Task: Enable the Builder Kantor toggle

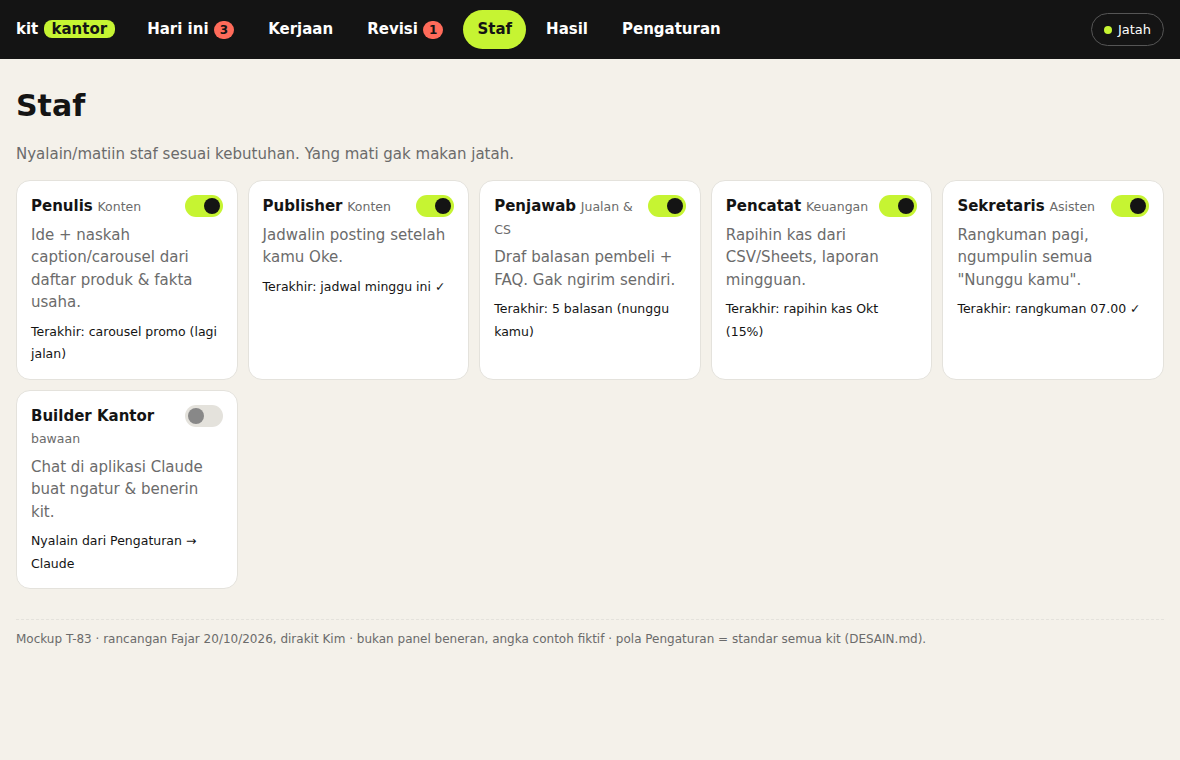Action: click(204, 416)
